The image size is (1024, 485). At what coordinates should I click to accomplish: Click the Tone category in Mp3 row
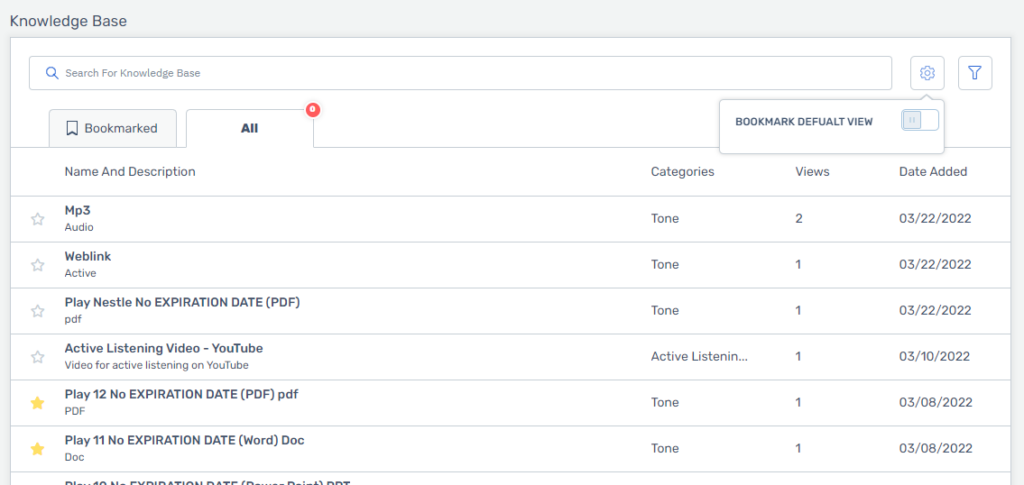point(665,219)
